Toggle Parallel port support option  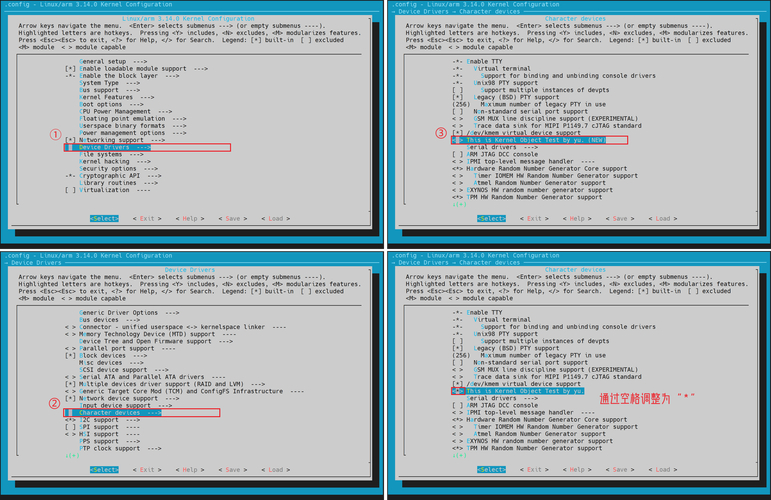coord(70,348)
